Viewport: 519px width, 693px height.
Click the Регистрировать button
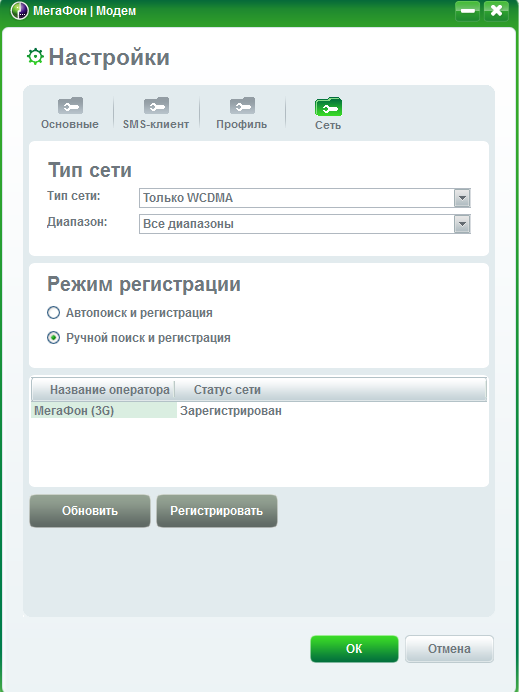point(217,511)
